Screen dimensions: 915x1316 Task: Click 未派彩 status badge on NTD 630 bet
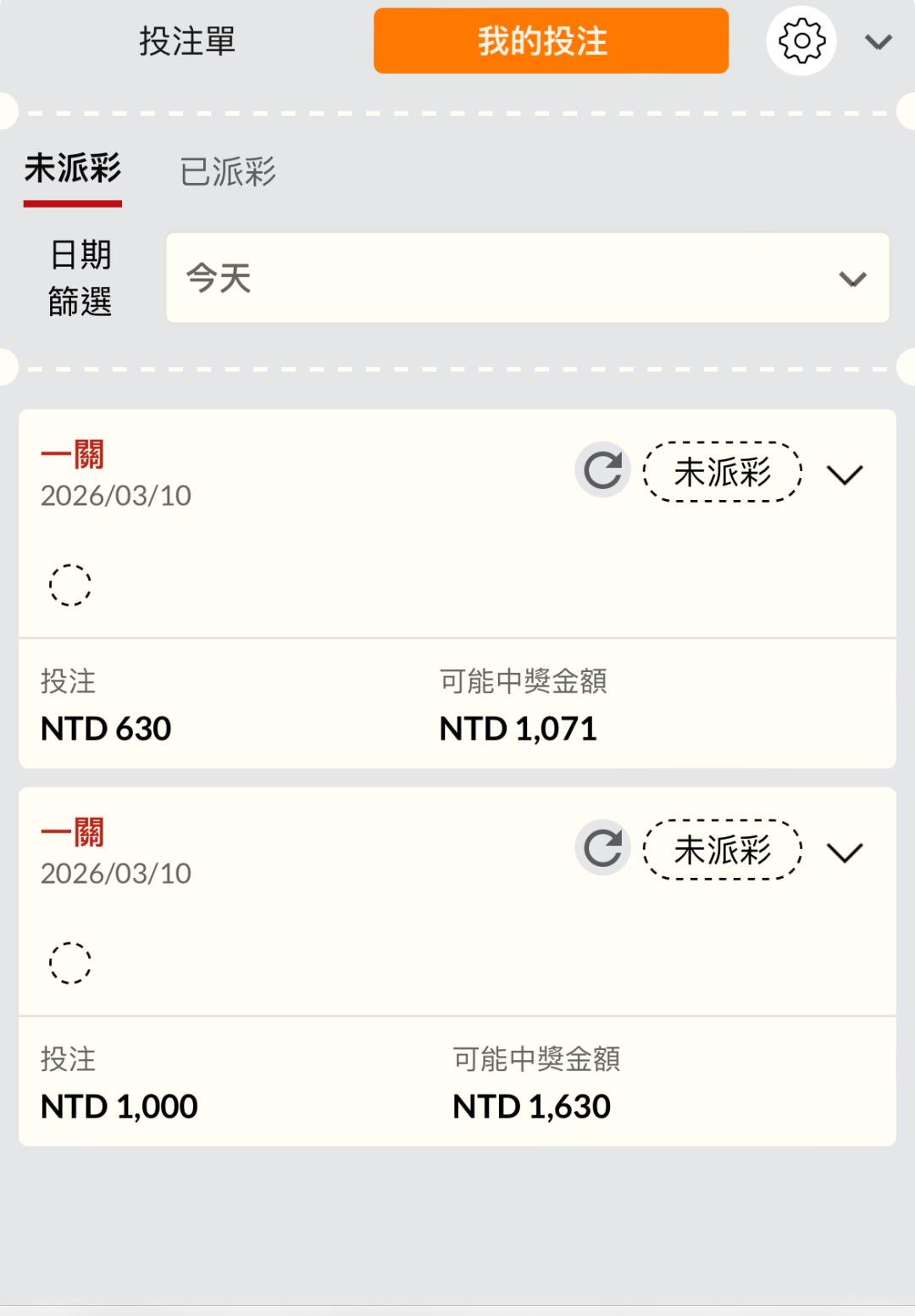723,472
